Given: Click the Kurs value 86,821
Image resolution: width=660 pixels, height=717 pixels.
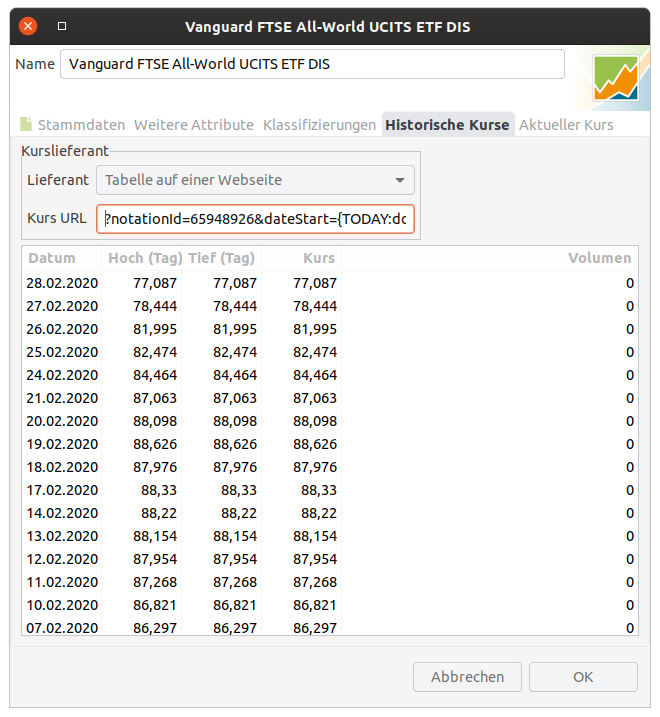Looking at the screenshot, I should 315,605.
